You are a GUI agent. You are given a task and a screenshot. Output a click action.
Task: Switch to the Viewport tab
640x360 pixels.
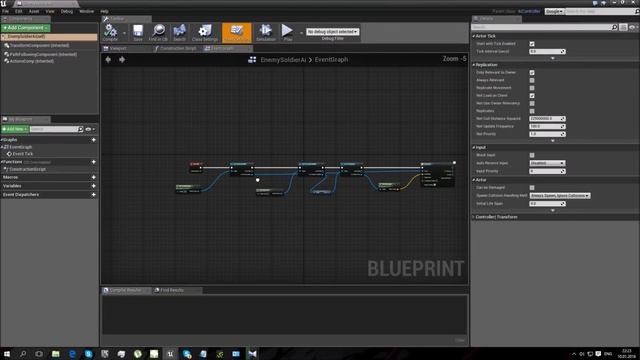tap(118, 48)
